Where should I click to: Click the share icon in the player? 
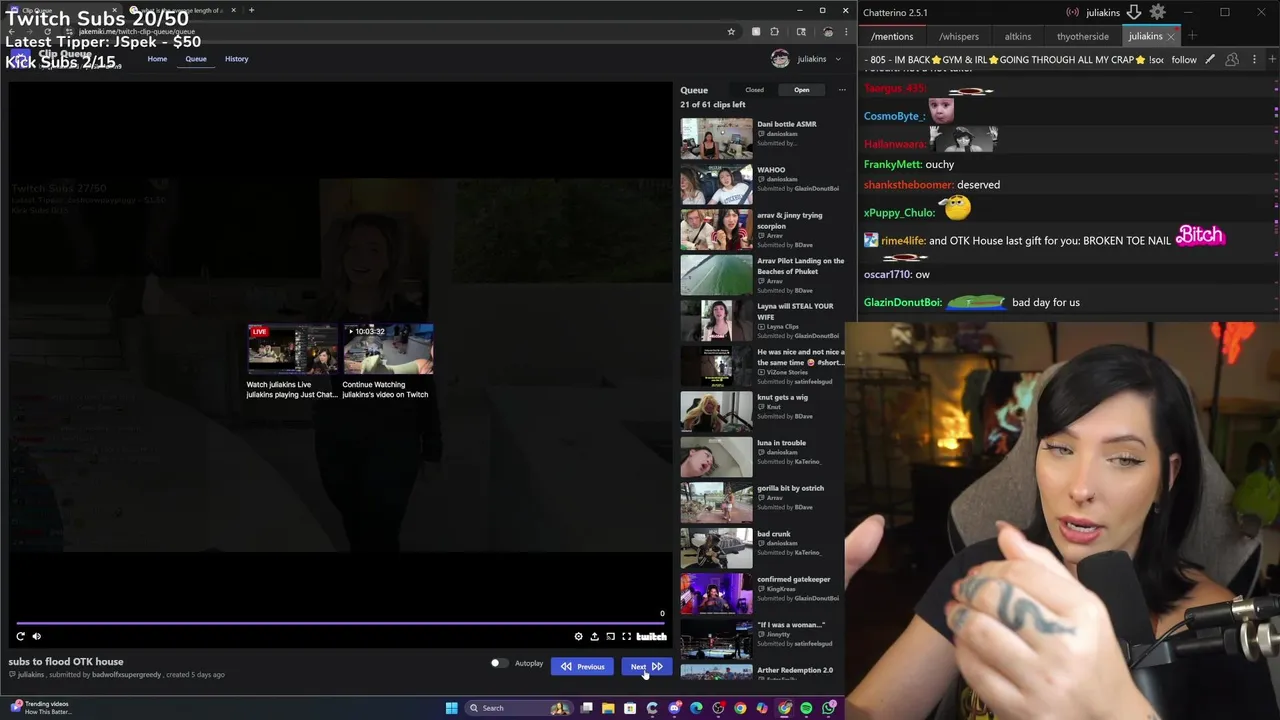(x=594, y=636)
